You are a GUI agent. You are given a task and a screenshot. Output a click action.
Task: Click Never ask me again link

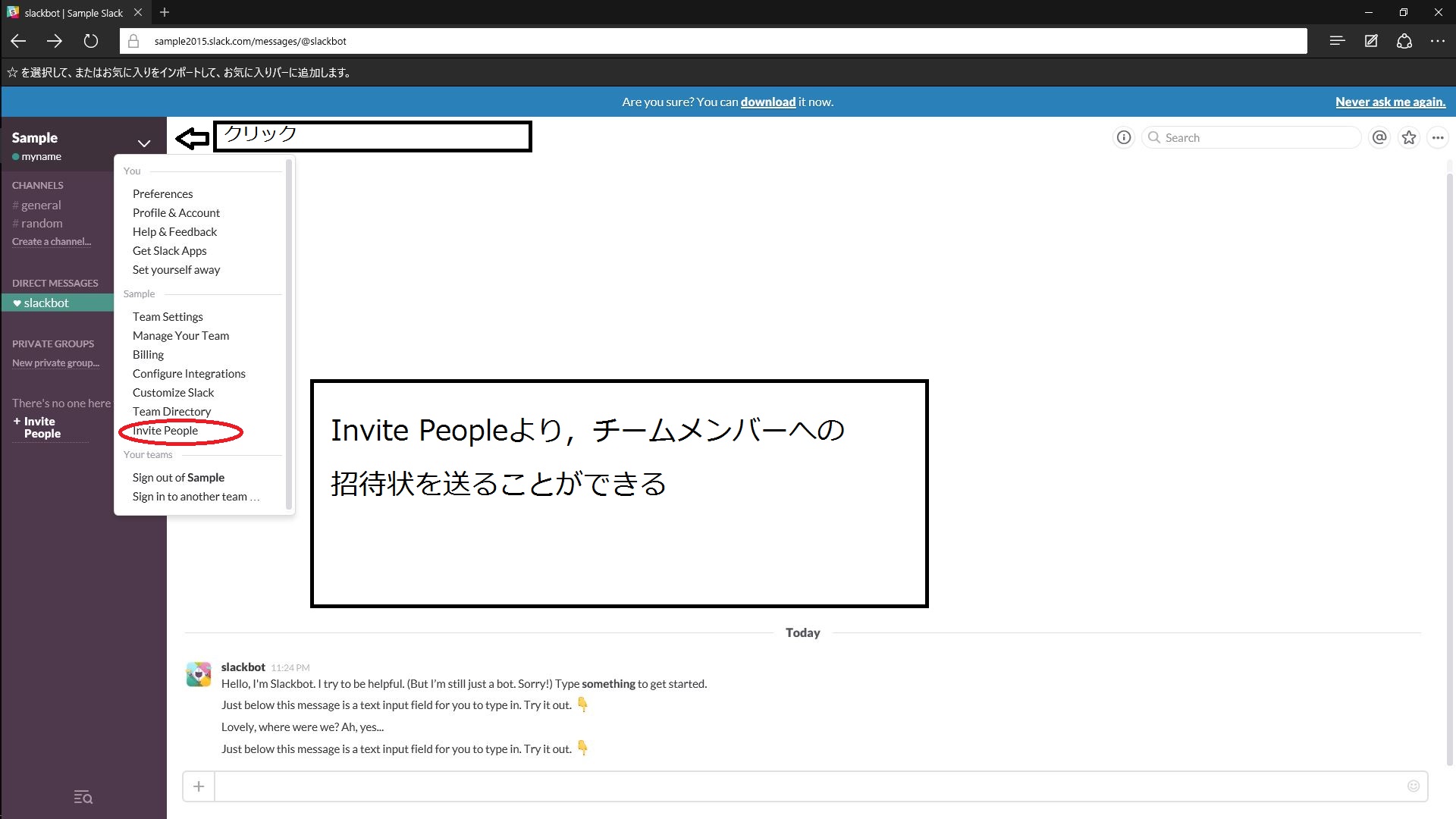pos(1391,101)
